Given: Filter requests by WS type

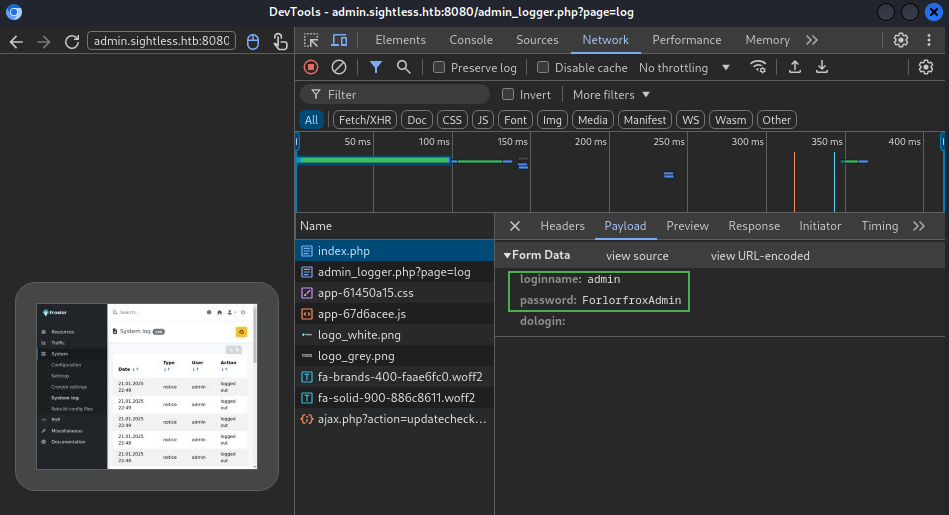Looking at the screenshot, I should point(691,120).
